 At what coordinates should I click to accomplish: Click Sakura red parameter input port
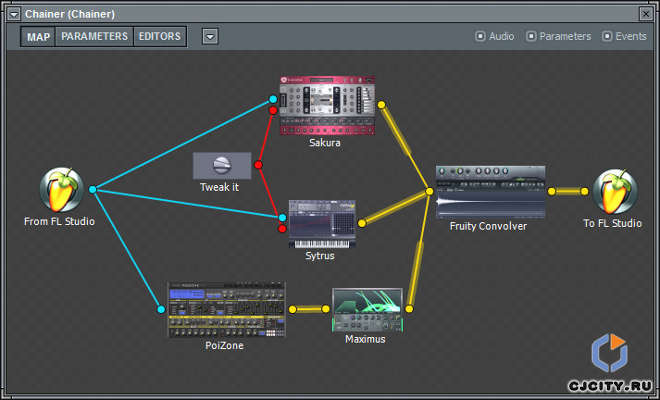point(273,110)
